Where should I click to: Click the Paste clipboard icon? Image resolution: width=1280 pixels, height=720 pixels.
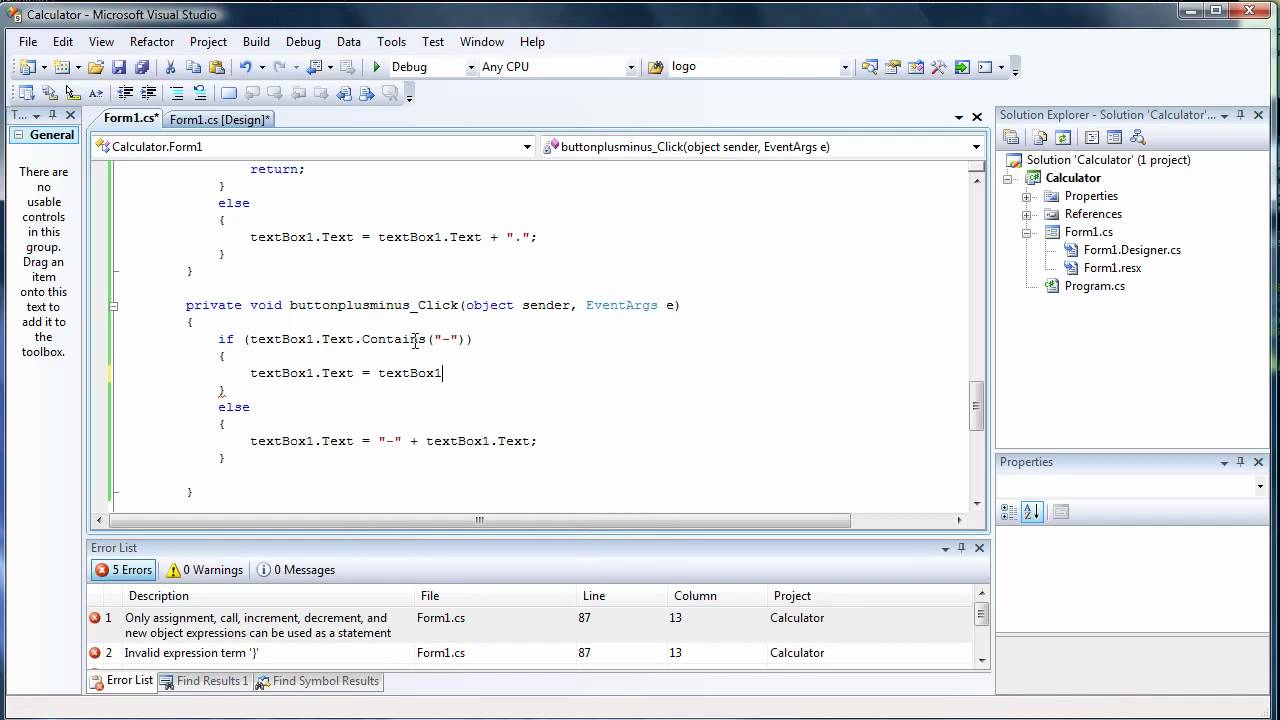click(x=217, y=67)
